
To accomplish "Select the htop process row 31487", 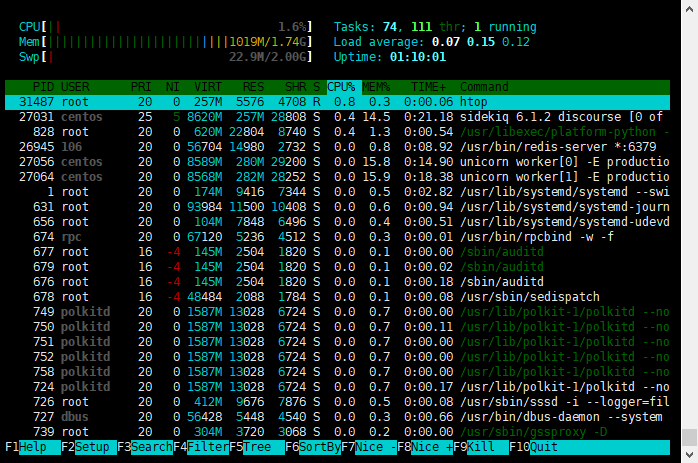I will (337, 102).
